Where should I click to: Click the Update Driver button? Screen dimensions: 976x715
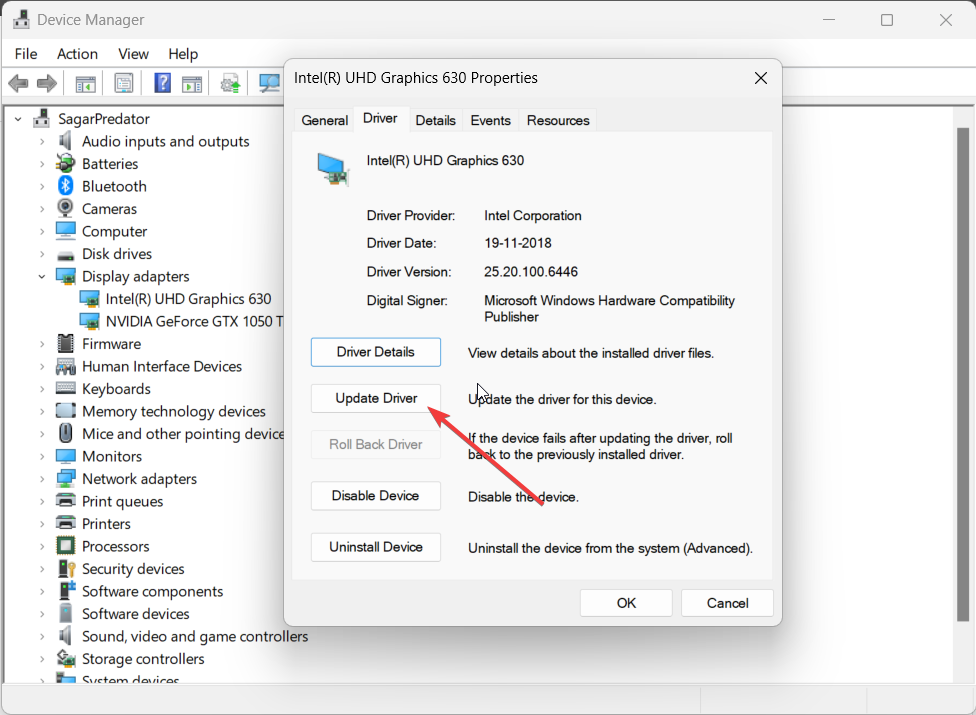coord(376,398)
